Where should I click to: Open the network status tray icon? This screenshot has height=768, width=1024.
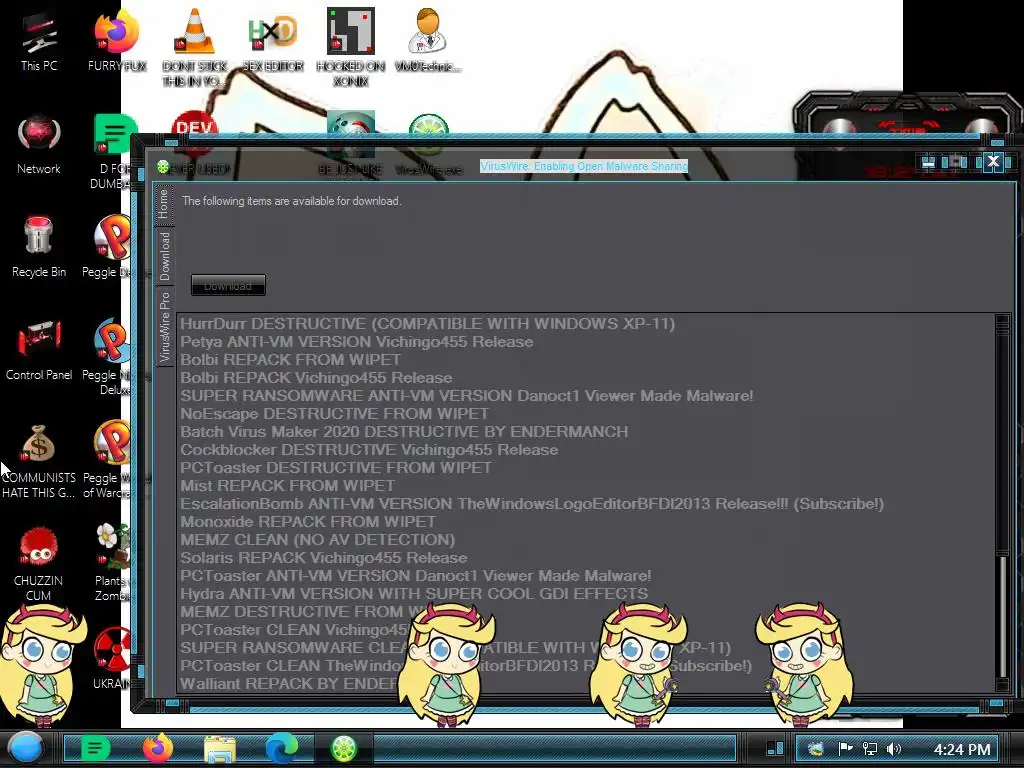[x=870, y=749]
